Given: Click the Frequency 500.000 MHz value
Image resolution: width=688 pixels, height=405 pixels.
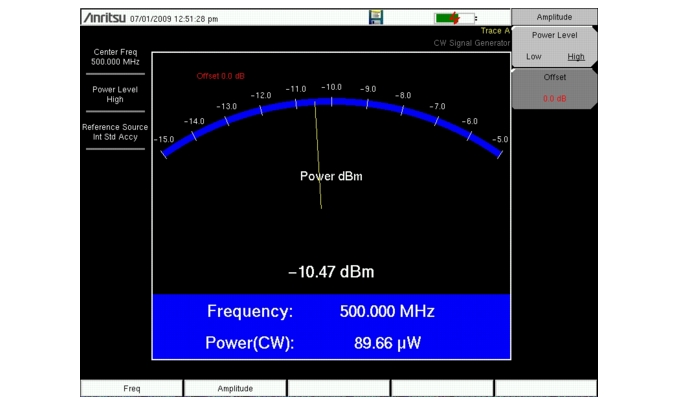Looking at the screenshot, I should [387, 312].
